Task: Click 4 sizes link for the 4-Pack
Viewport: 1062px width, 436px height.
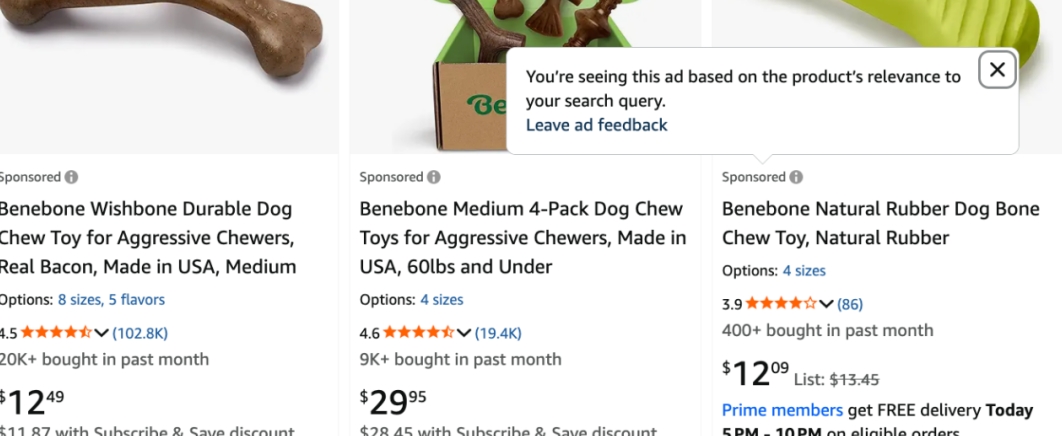Action: pyautogui.click(x=441, y=300)
